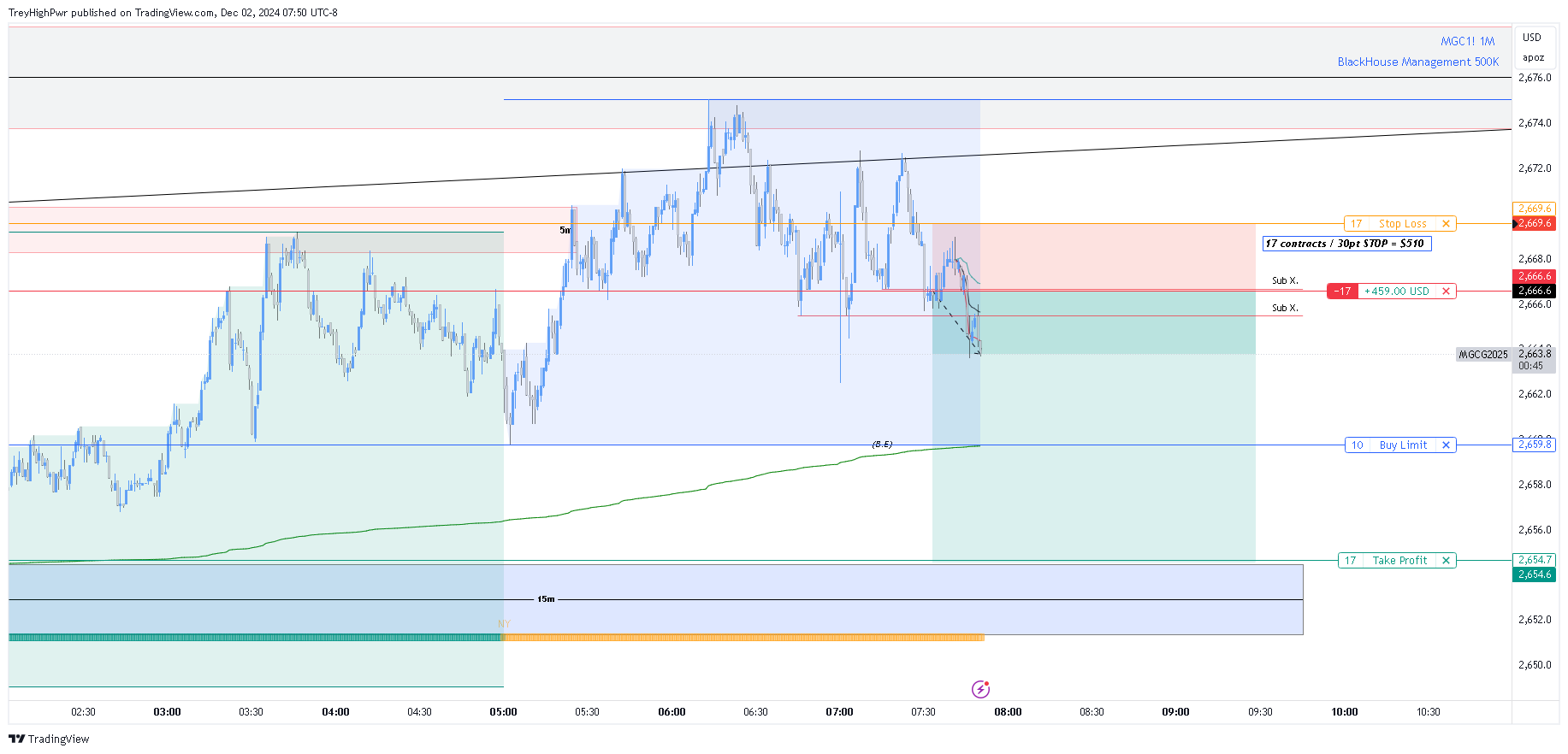This screenshot has height=754, width=1568.
Task: Click the +459.00 USD position profit label
Action: (1396, 292)
